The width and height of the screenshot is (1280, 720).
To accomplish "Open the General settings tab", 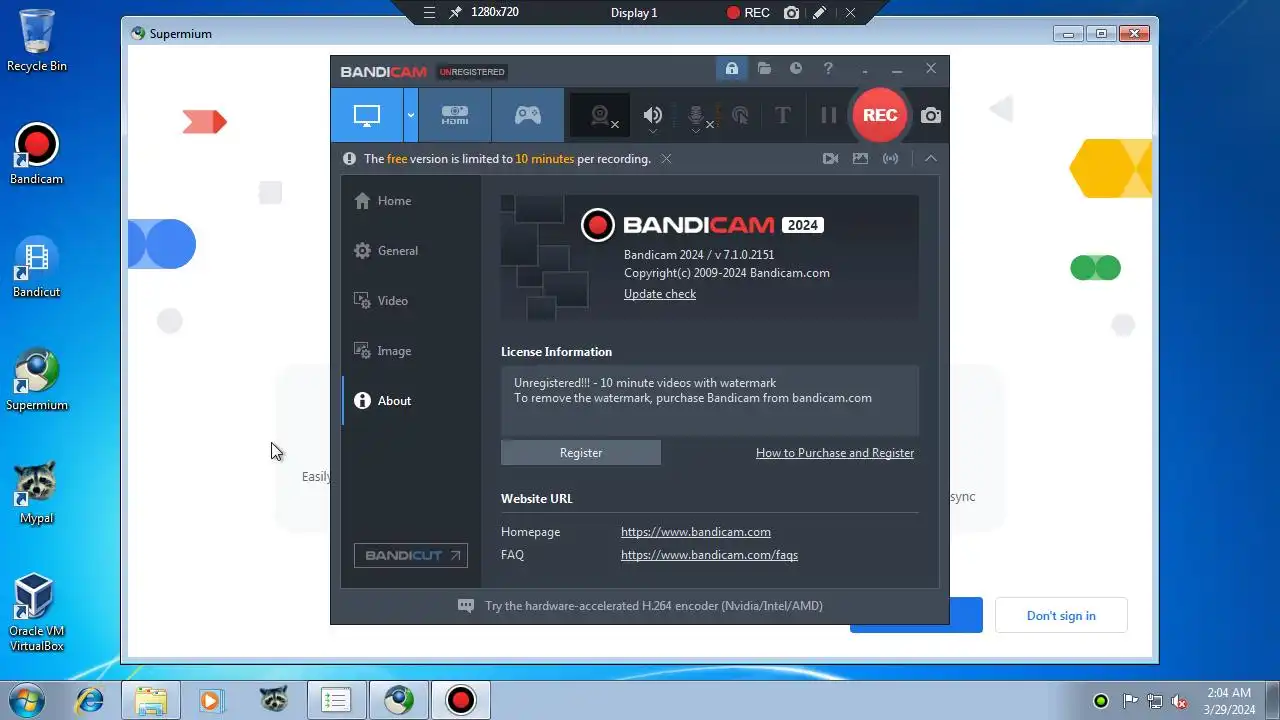I will coord(412,251).
